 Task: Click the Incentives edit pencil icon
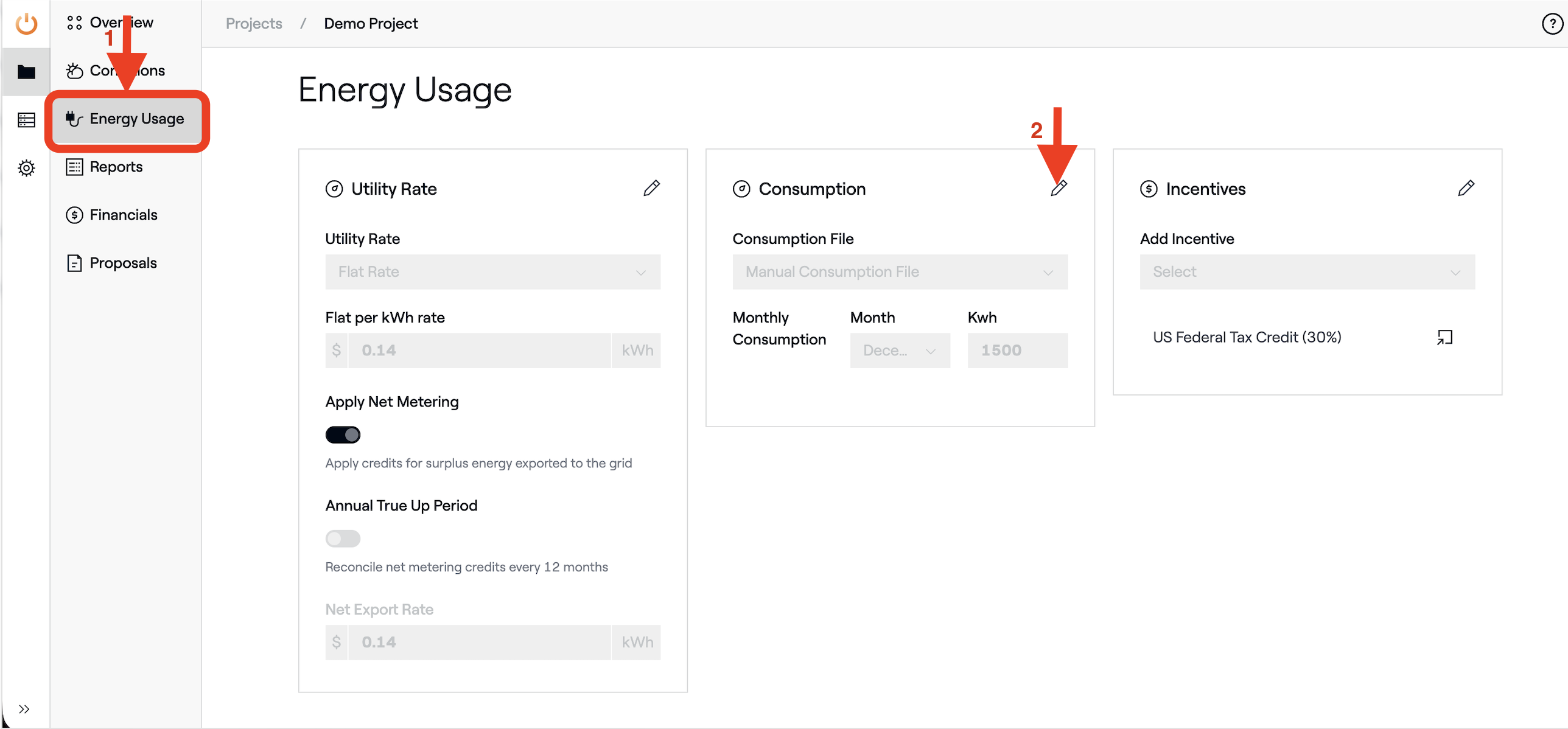pyautogui.click(x=1466, y=188)
